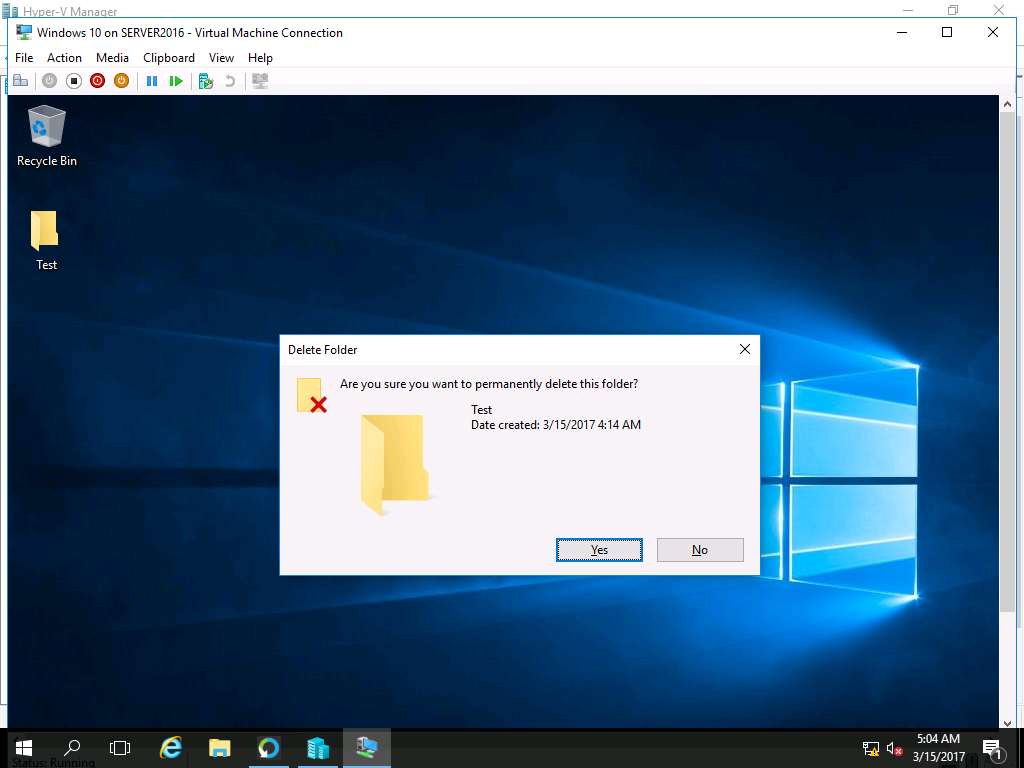The height and width of the screenshot is (768, 1024).
Task: Open taskbar search magnifier
Action: click(72, 748)
